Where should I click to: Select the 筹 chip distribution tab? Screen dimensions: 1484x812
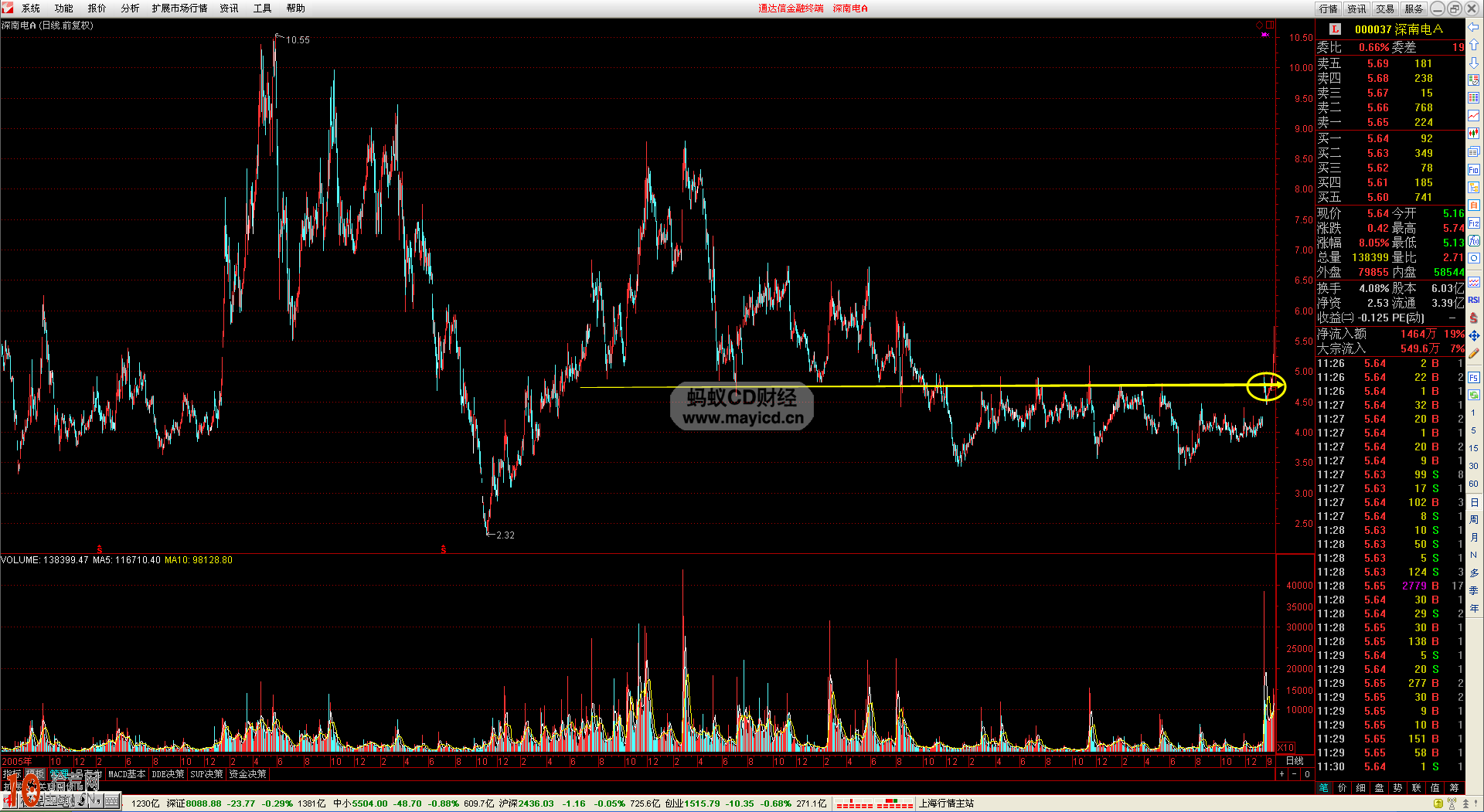tap(1454, 788)
